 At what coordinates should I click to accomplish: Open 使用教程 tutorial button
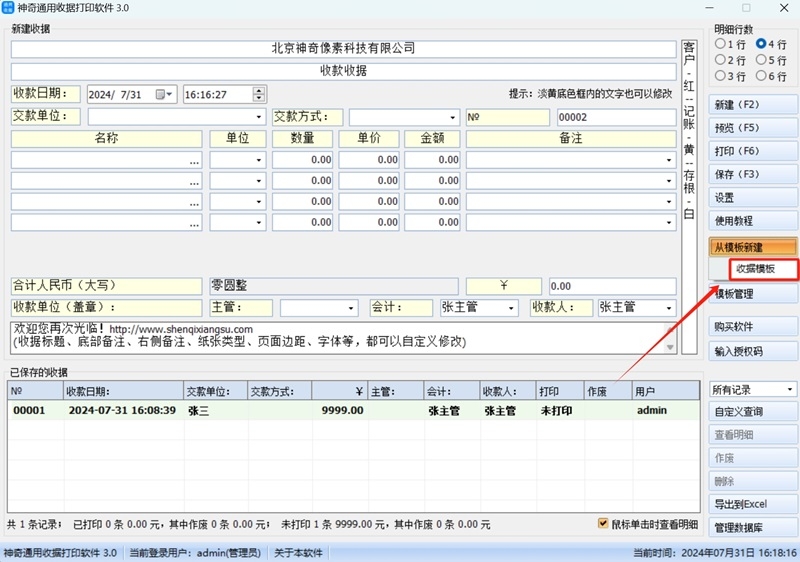(753, 221)
